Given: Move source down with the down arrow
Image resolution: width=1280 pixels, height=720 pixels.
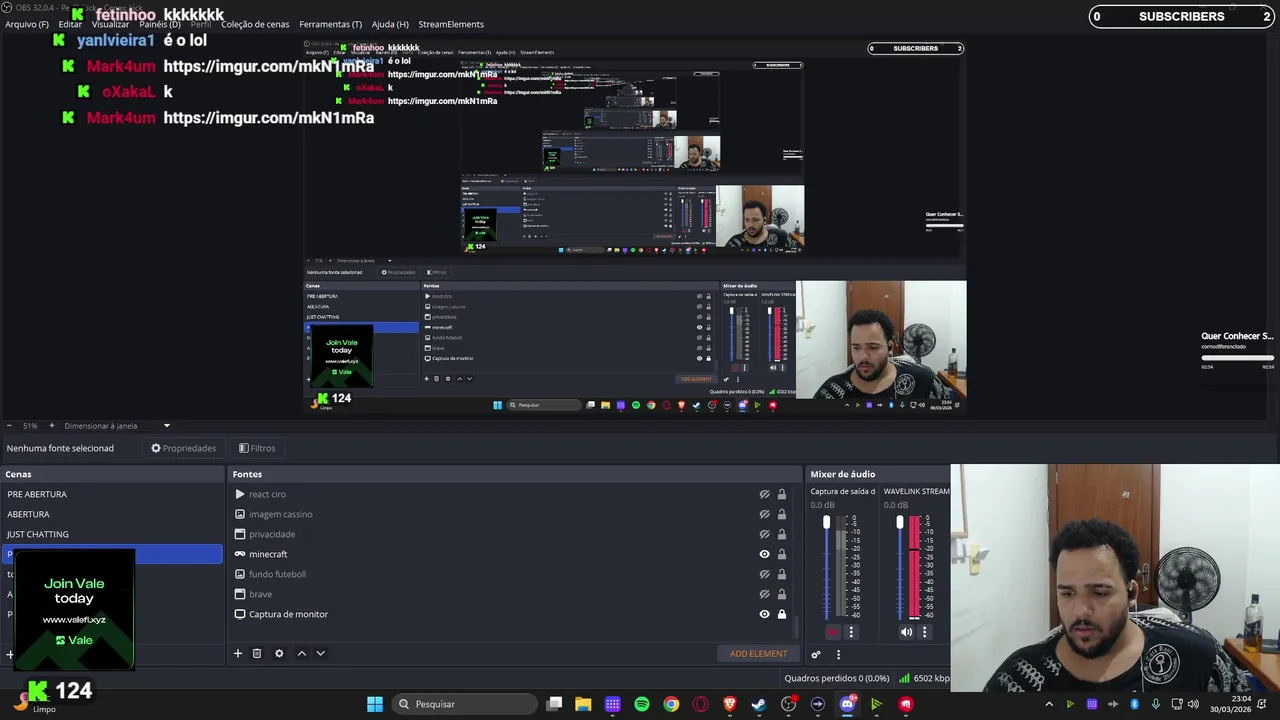Looking at the screenshot, I should [x=320, y=653].
